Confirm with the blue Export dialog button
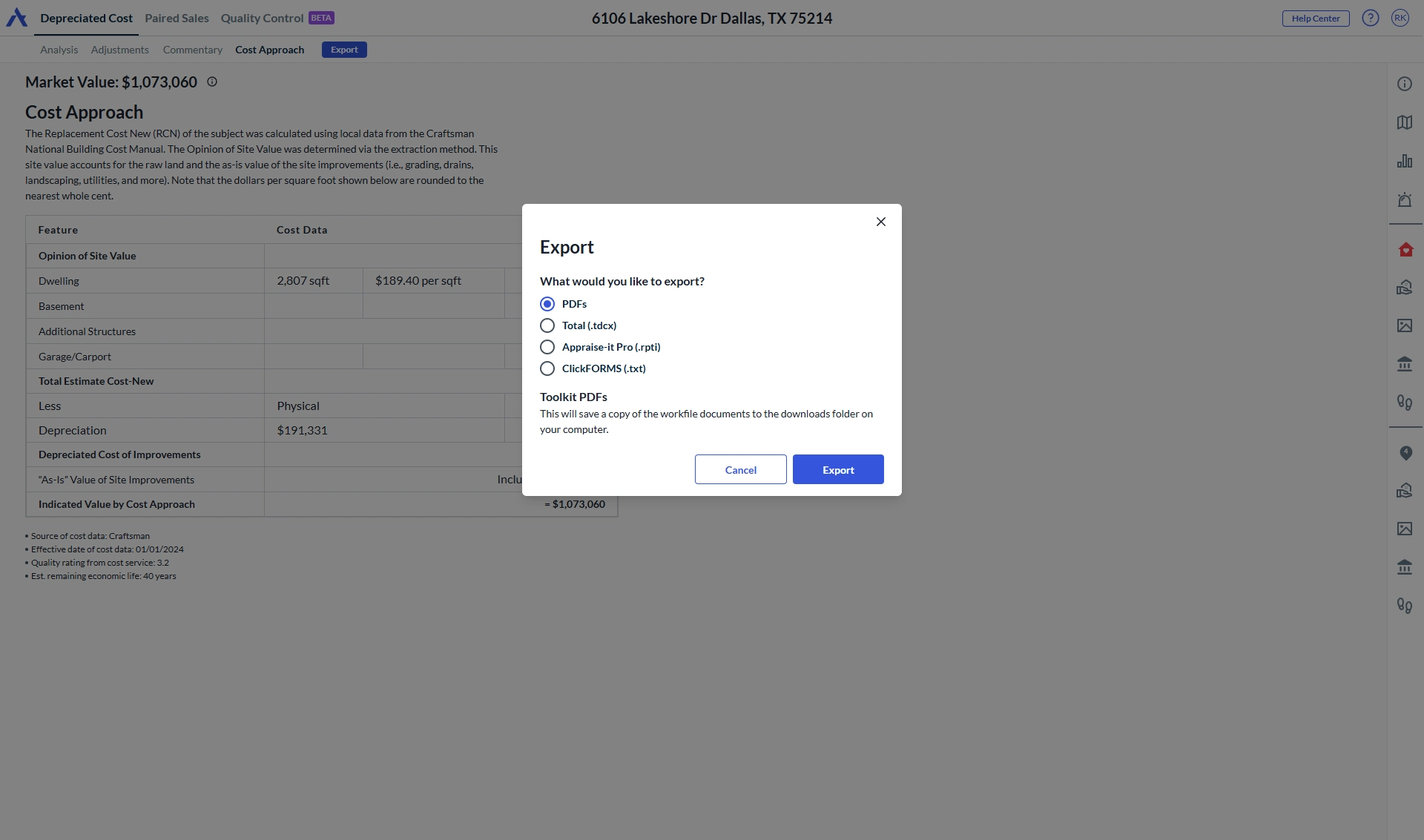1424x840 pixels. click(x=838, y=470)
